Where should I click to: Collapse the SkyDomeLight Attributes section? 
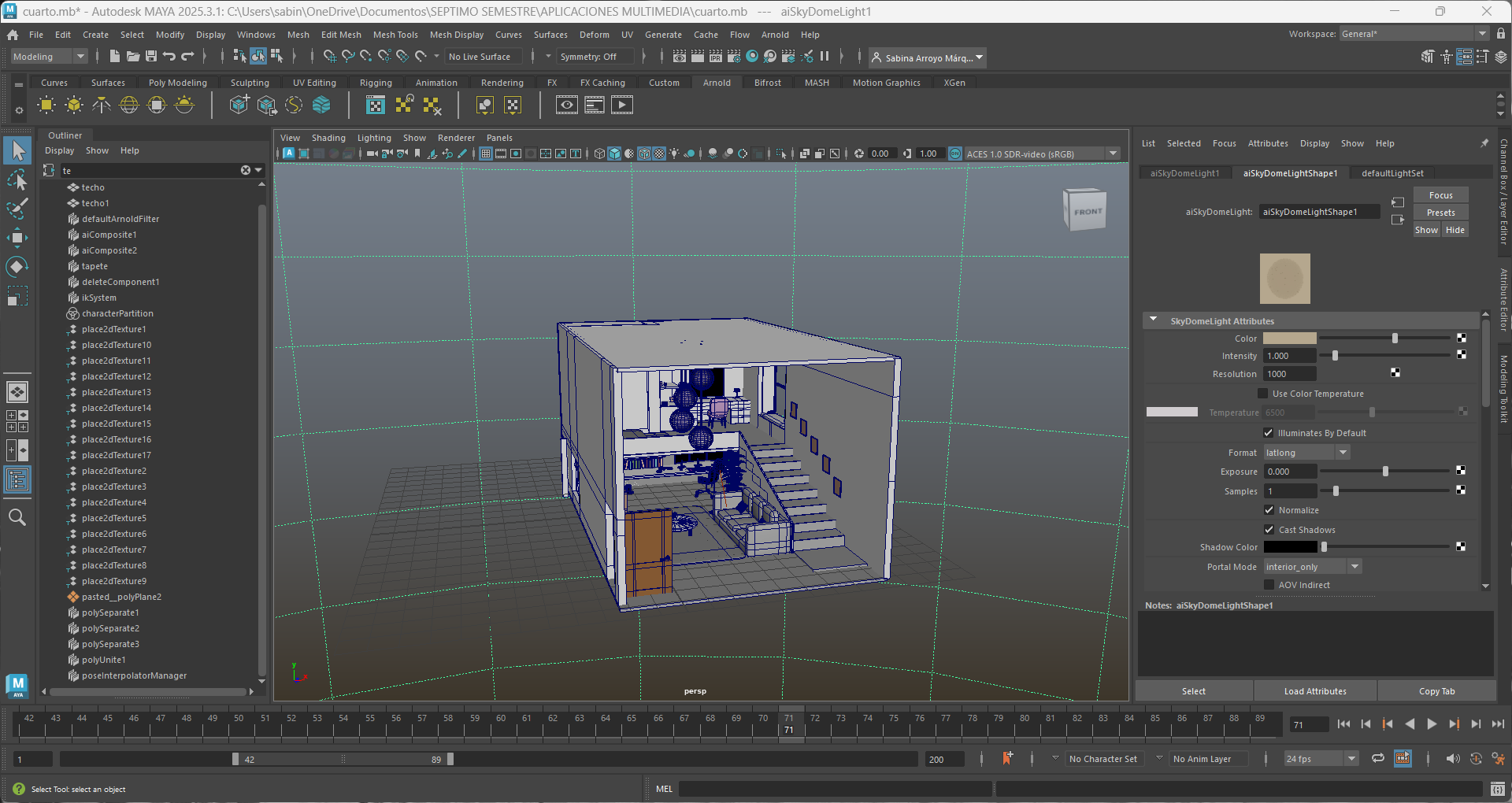click(x=1154, y=320)
